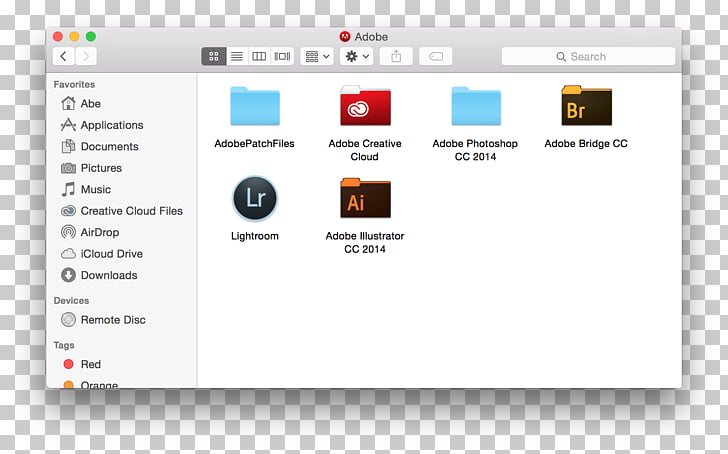The width and height of the screenshot is (728, 454).
Task: Click the Adobe folder proxy icon in title bar
Action: pos(344,36)
